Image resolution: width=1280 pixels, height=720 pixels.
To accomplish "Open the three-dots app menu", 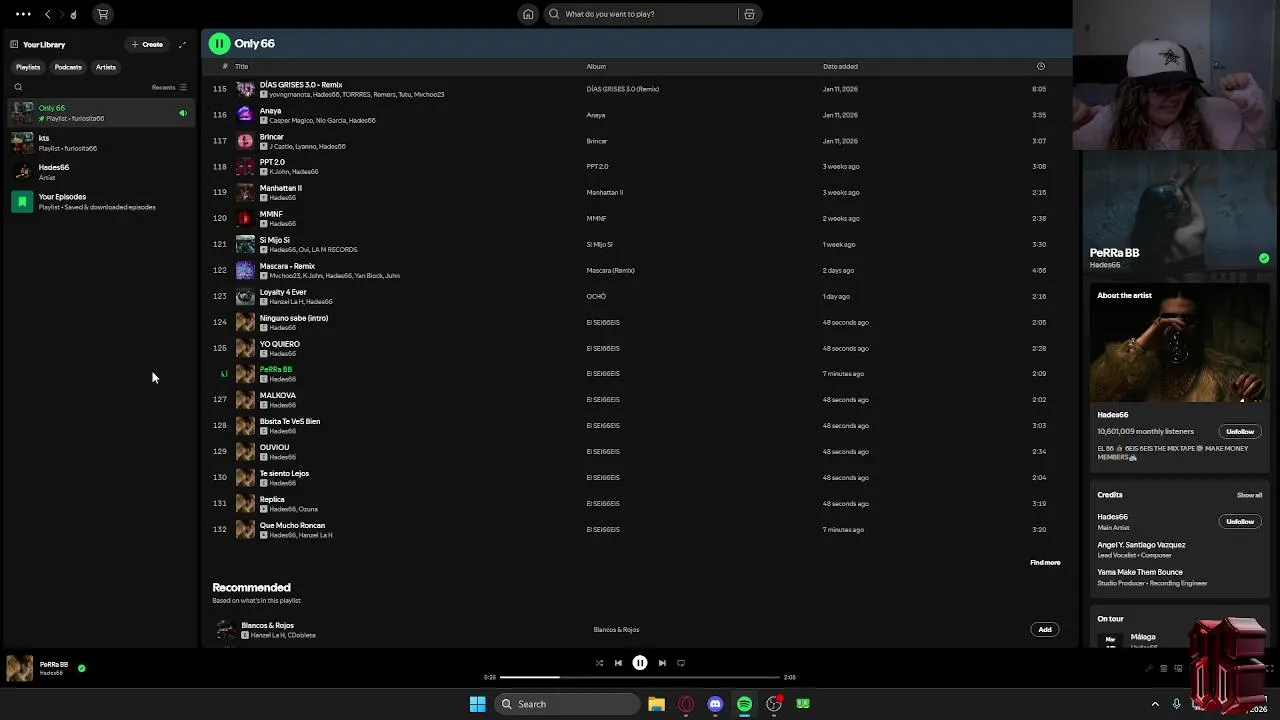I will tap(22, 14).
